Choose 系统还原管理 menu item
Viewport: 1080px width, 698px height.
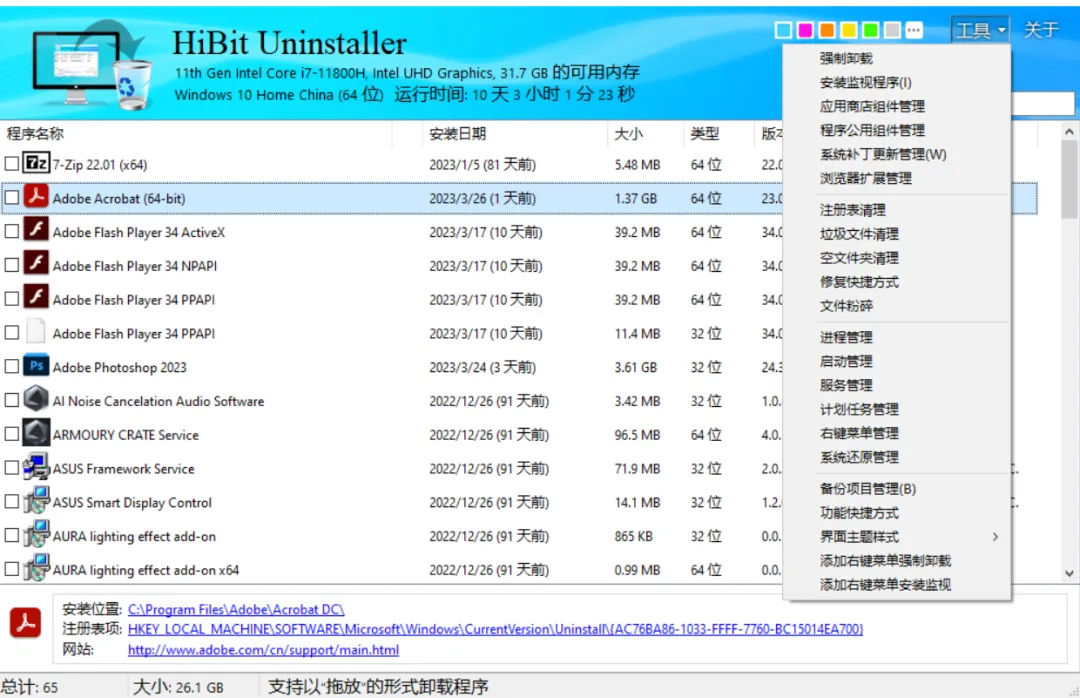[x=897, y=458]
